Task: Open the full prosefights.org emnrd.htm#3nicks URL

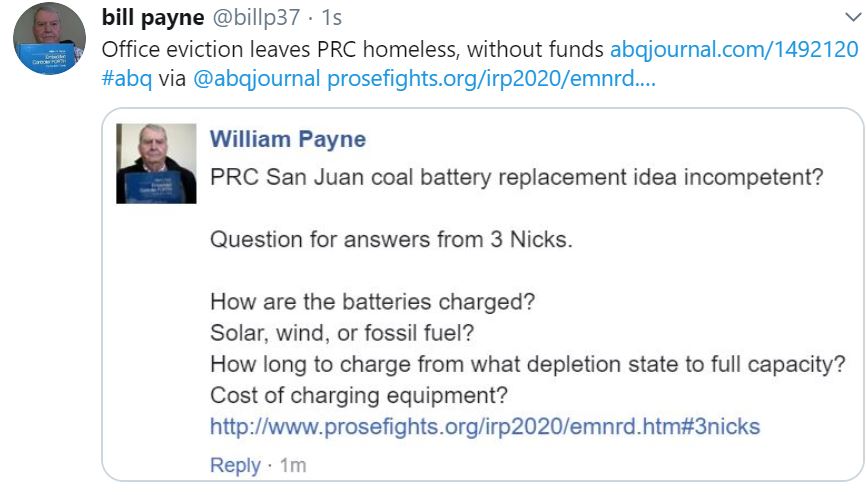Action: pyautogui.click(x=485, y=426)
